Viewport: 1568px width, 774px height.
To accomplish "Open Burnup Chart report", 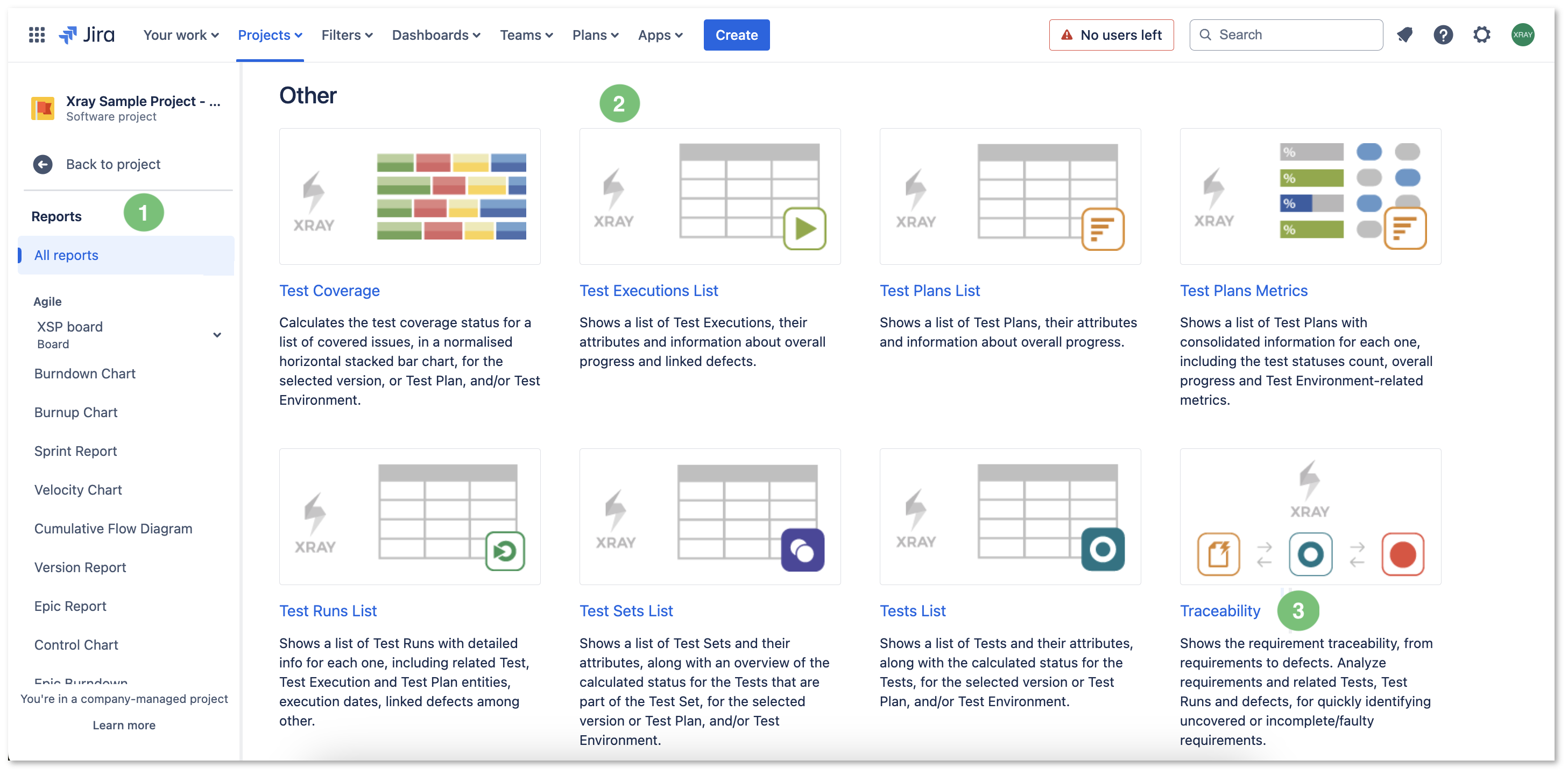I will (76, 413).
